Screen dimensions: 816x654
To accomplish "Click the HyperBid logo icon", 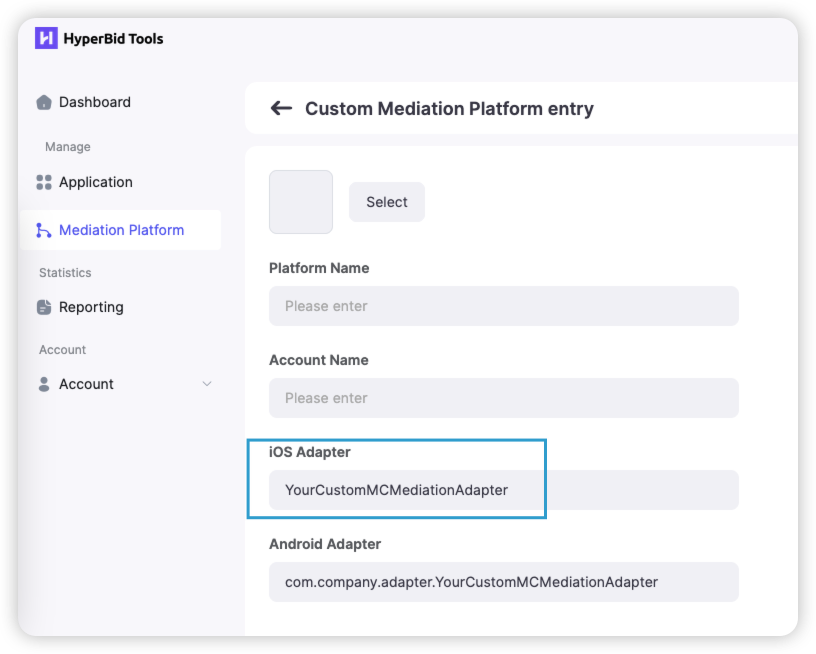I will [46, 39].
